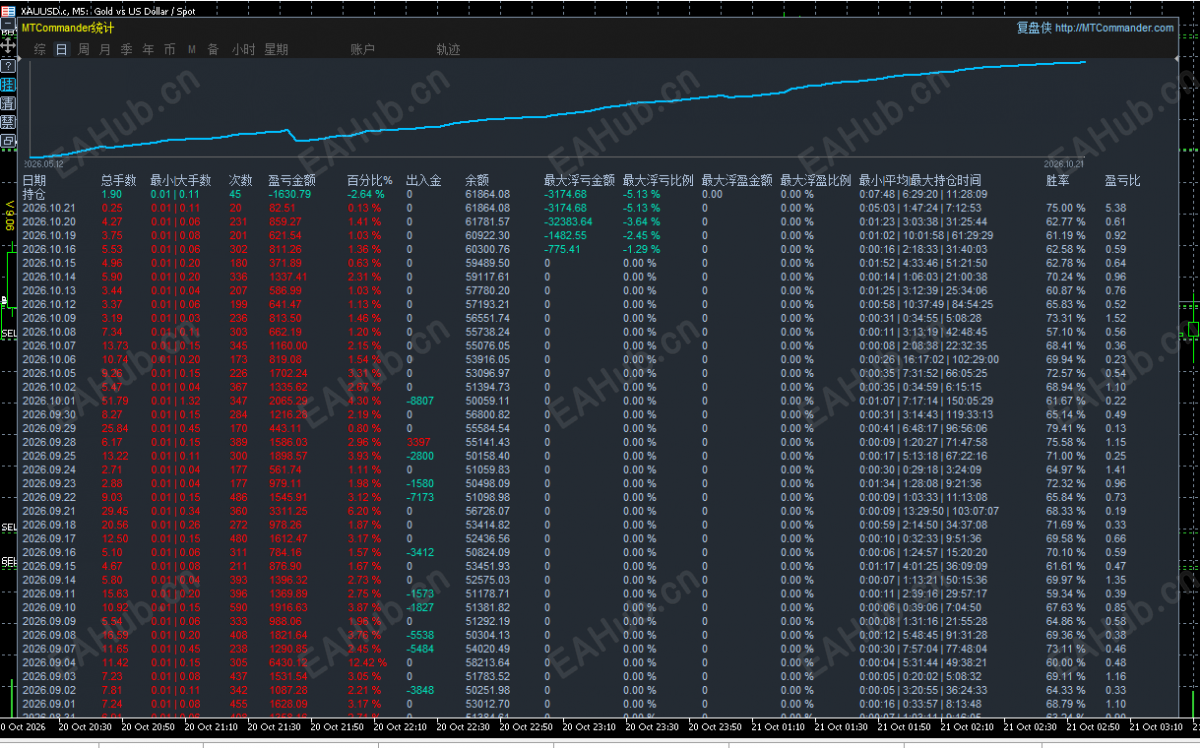Screen dimensions: 1200x748
Task: Click the -8807 deposit/withdrawal value
Action: tap(420, 400)
